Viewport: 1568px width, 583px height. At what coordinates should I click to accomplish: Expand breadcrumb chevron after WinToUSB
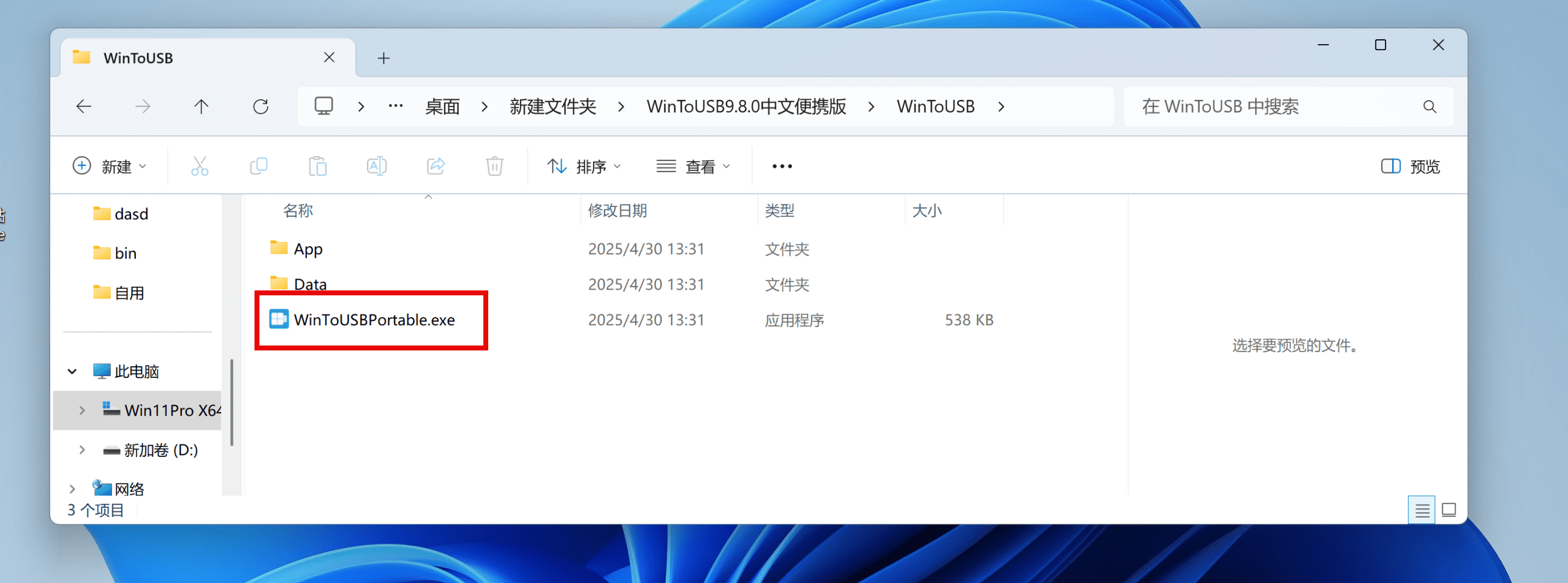point(1001,107)
